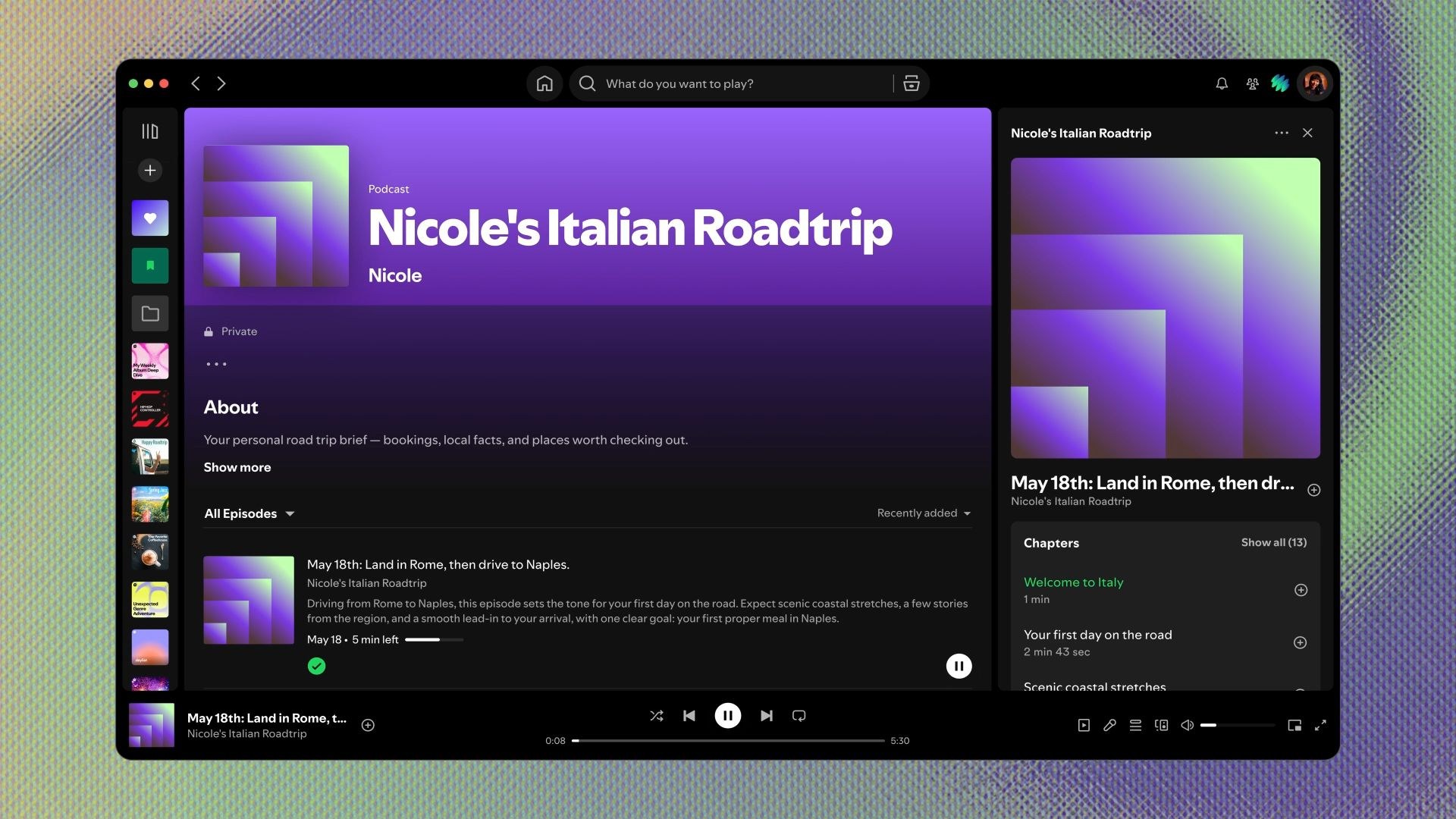Open the profile avatar menu
Viewport: 1456px width, 819px height.
1315,83
